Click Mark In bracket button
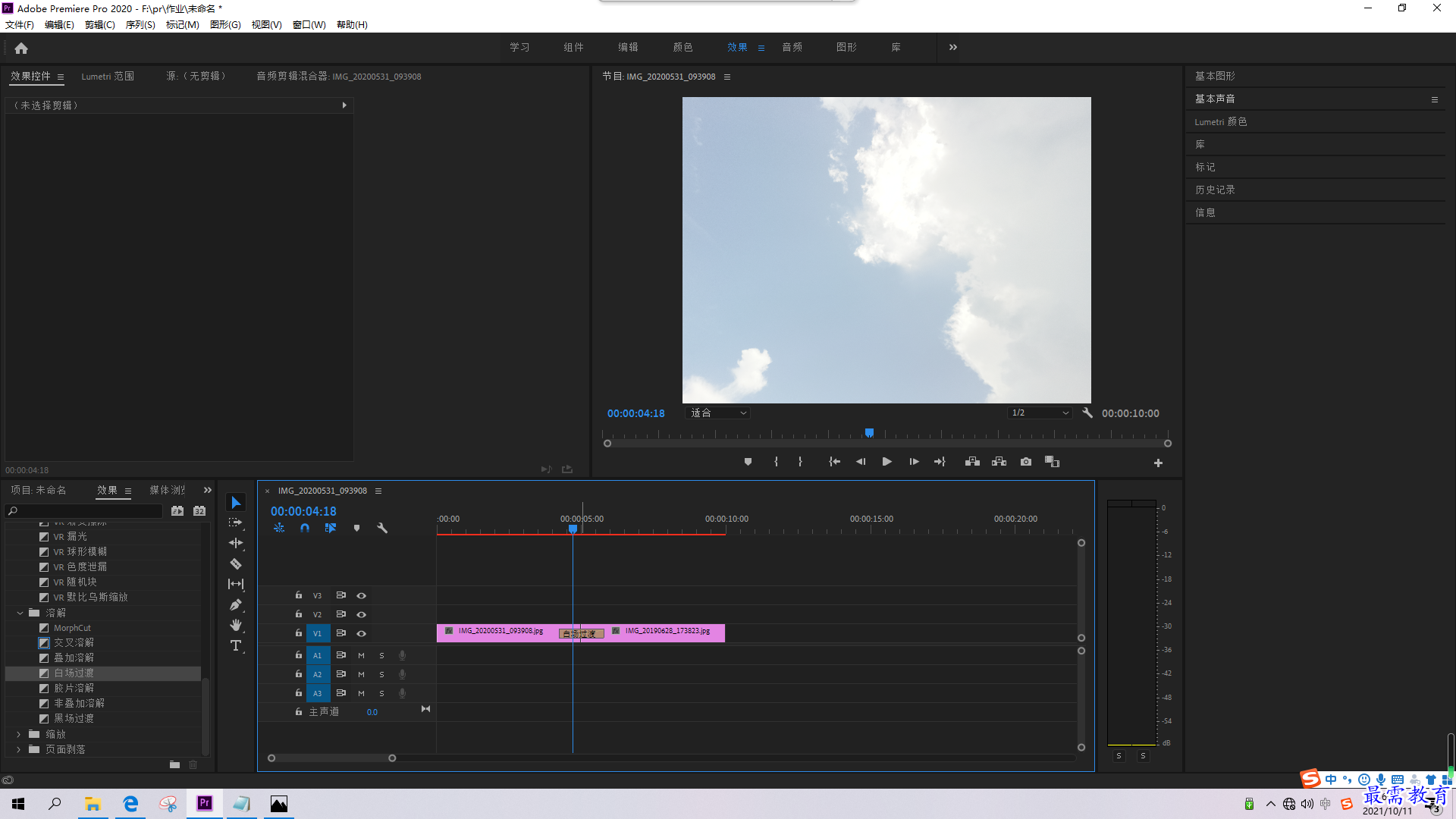This screenshot has height=819, width=1456. [x=776, y=462]
